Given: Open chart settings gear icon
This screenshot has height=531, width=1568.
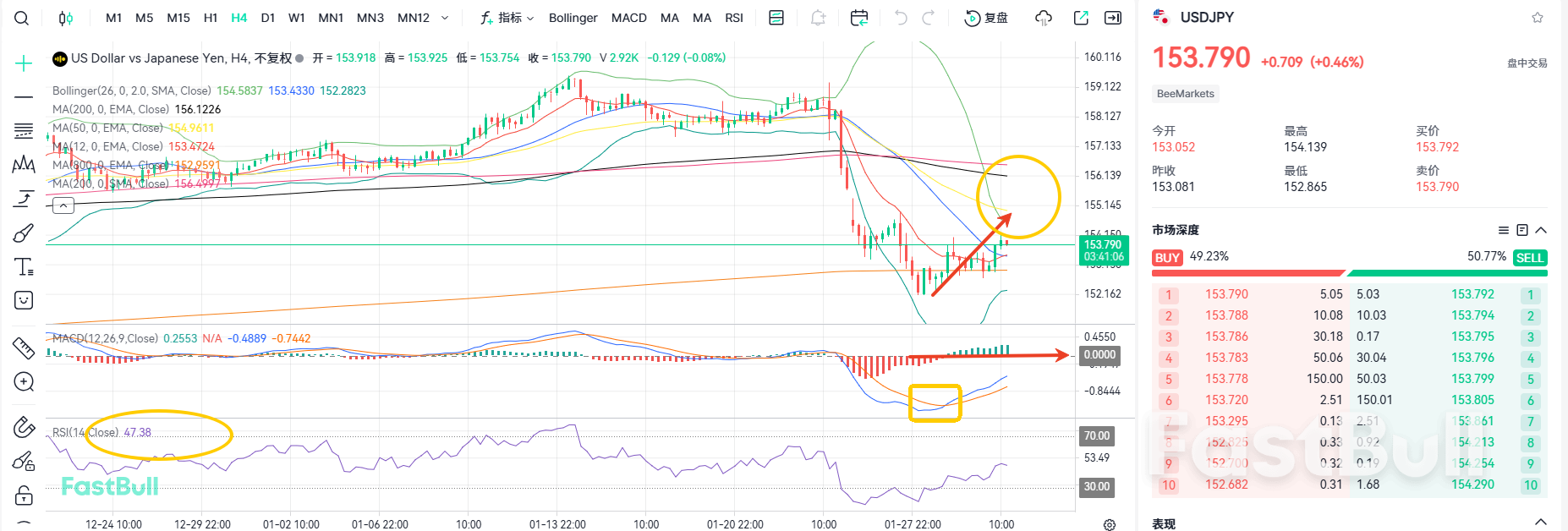Looking at the screenshot, I should click(x=1109, y=524).
